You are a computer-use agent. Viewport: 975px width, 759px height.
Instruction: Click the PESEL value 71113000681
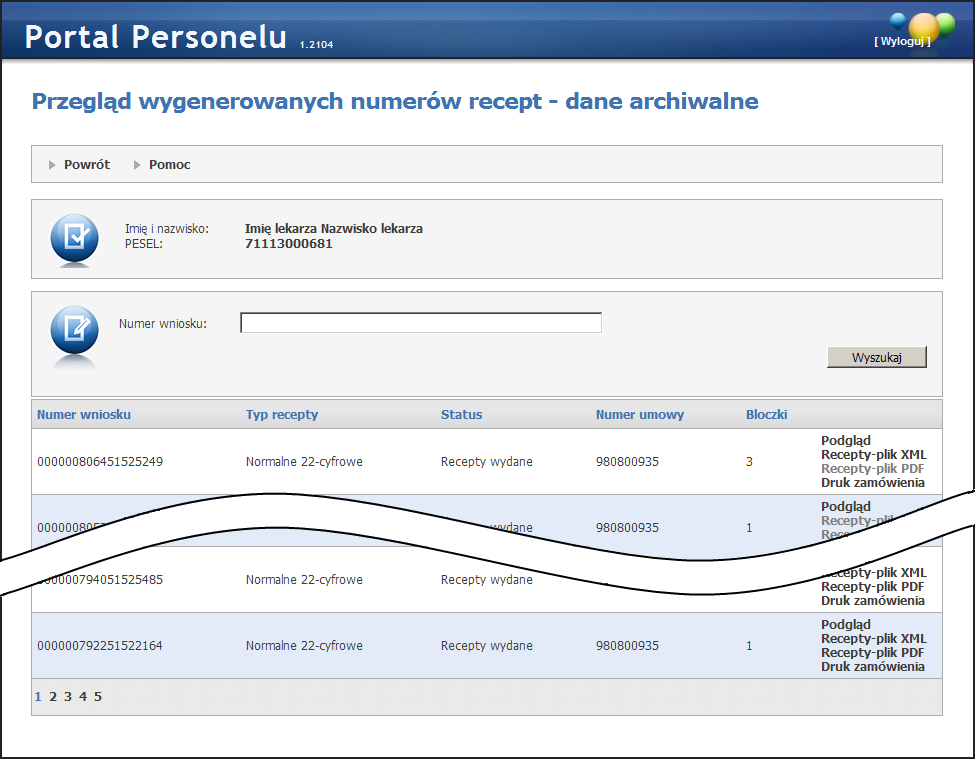coord(289,244)
